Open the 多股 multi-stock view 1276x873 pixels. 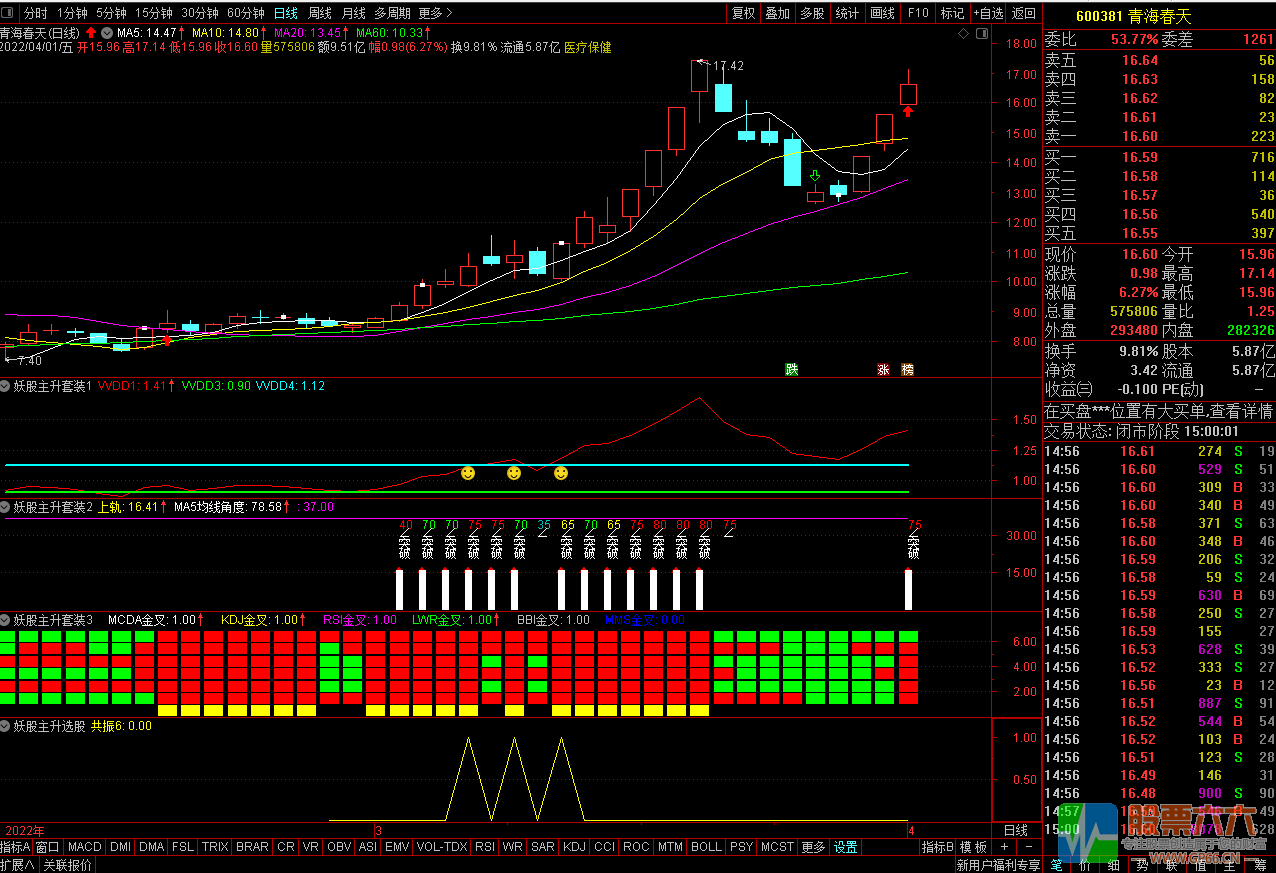click(812, 13)
